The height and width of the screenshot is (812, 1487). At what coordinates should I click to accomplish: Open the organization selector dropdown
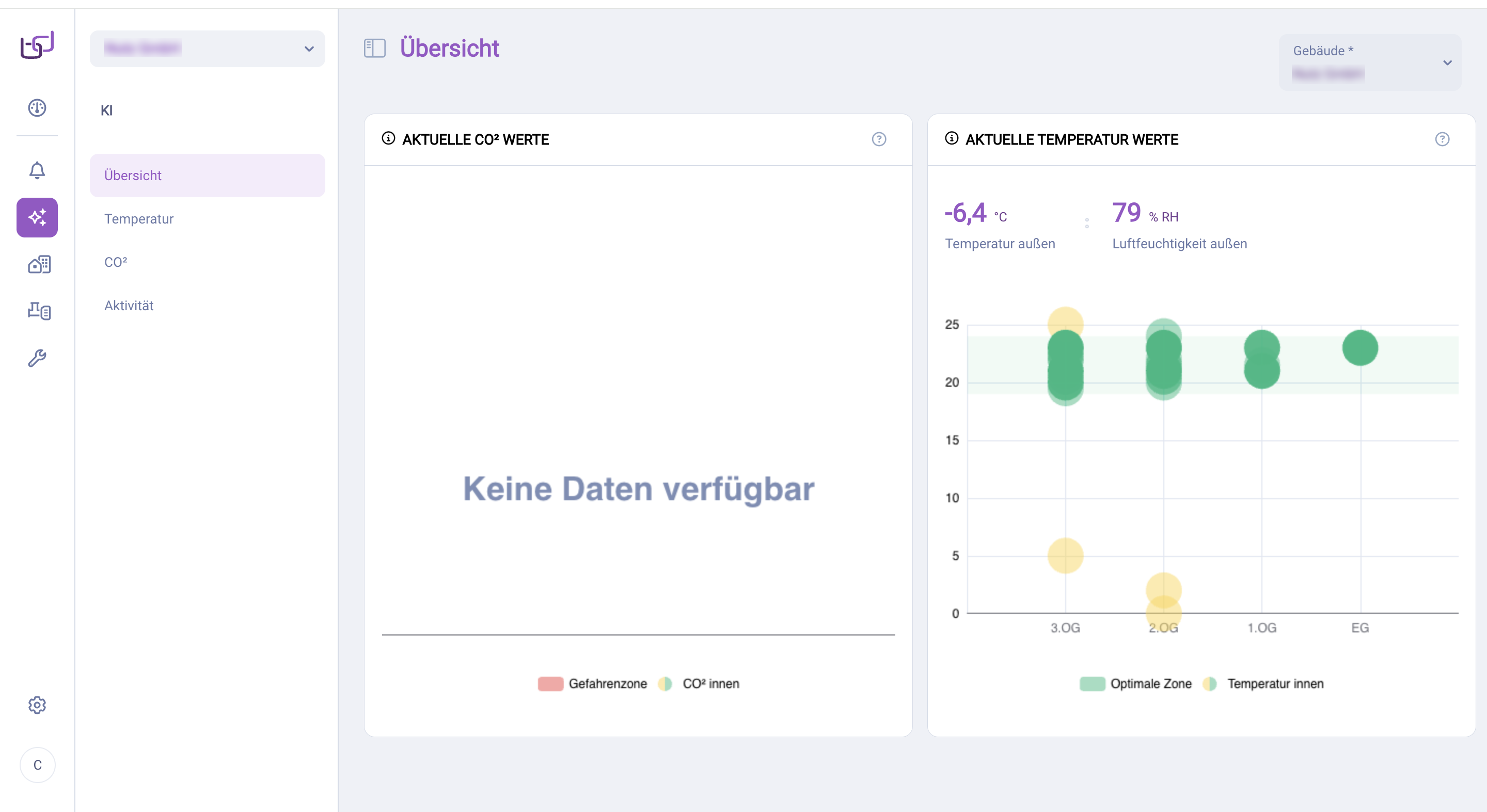click(207, 49)
